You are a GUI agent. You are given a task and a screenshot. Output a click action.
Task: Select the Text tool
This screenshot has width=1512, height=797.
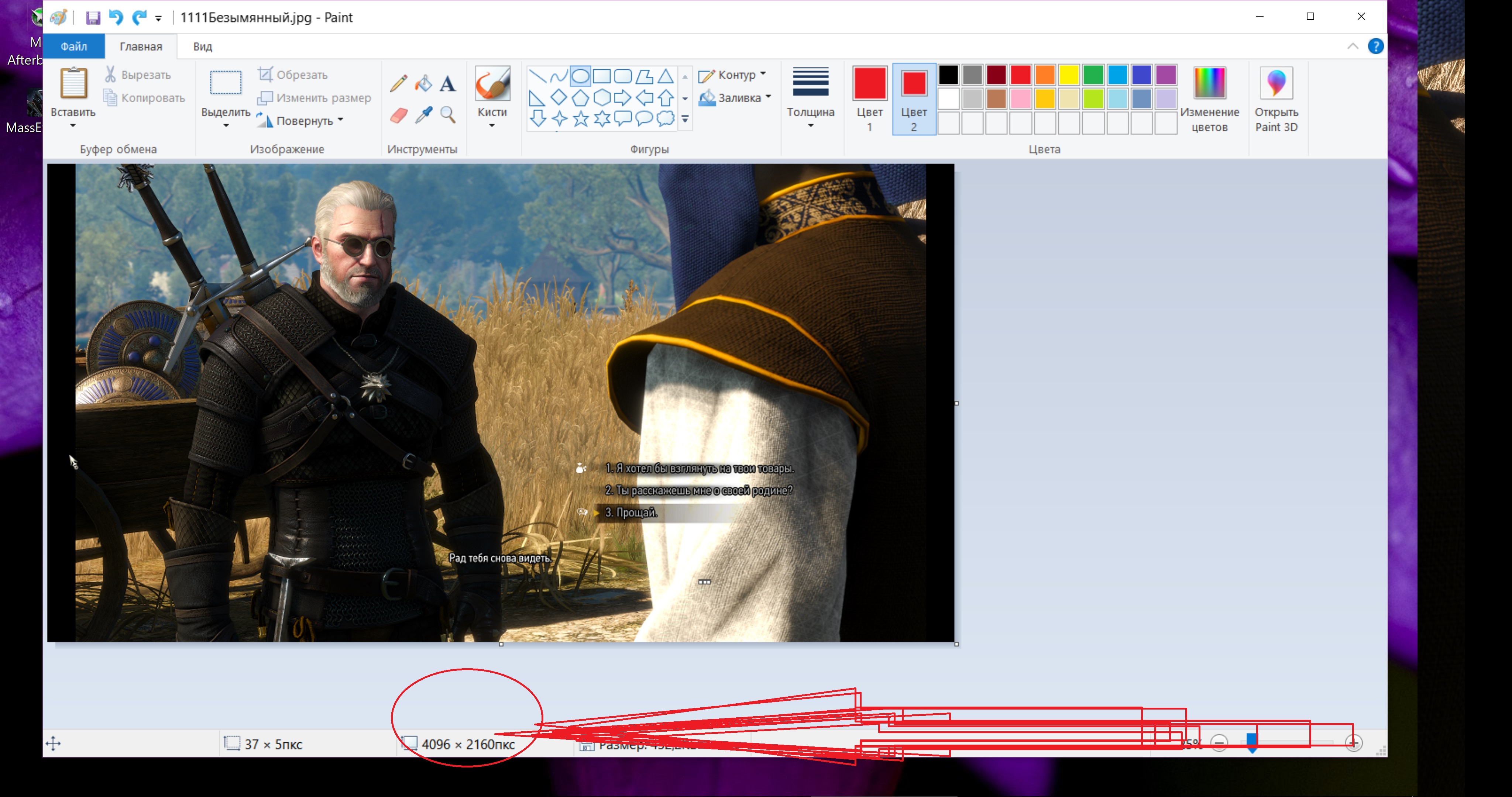tap(448, 84)
